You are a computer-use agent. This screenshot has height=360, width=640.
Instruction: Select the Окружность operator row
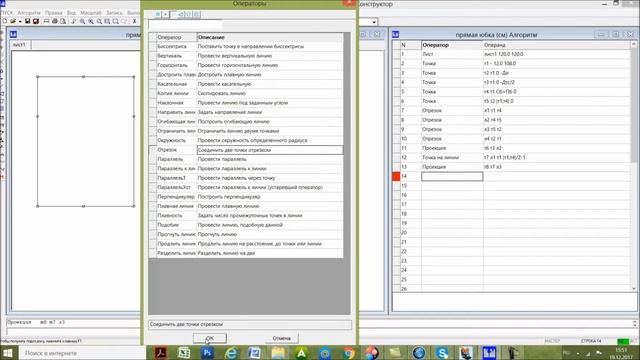point(246,140)
